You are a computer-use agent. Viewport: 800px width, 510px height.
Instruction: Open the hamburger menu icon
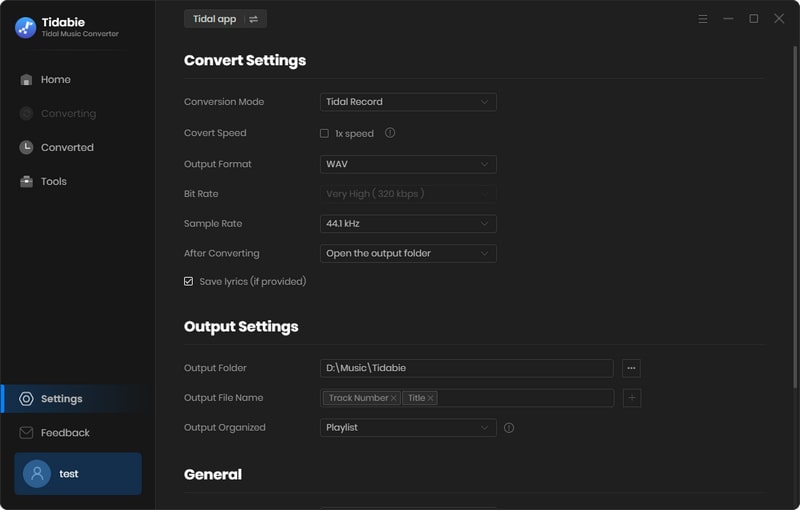[x=703, y=19]
